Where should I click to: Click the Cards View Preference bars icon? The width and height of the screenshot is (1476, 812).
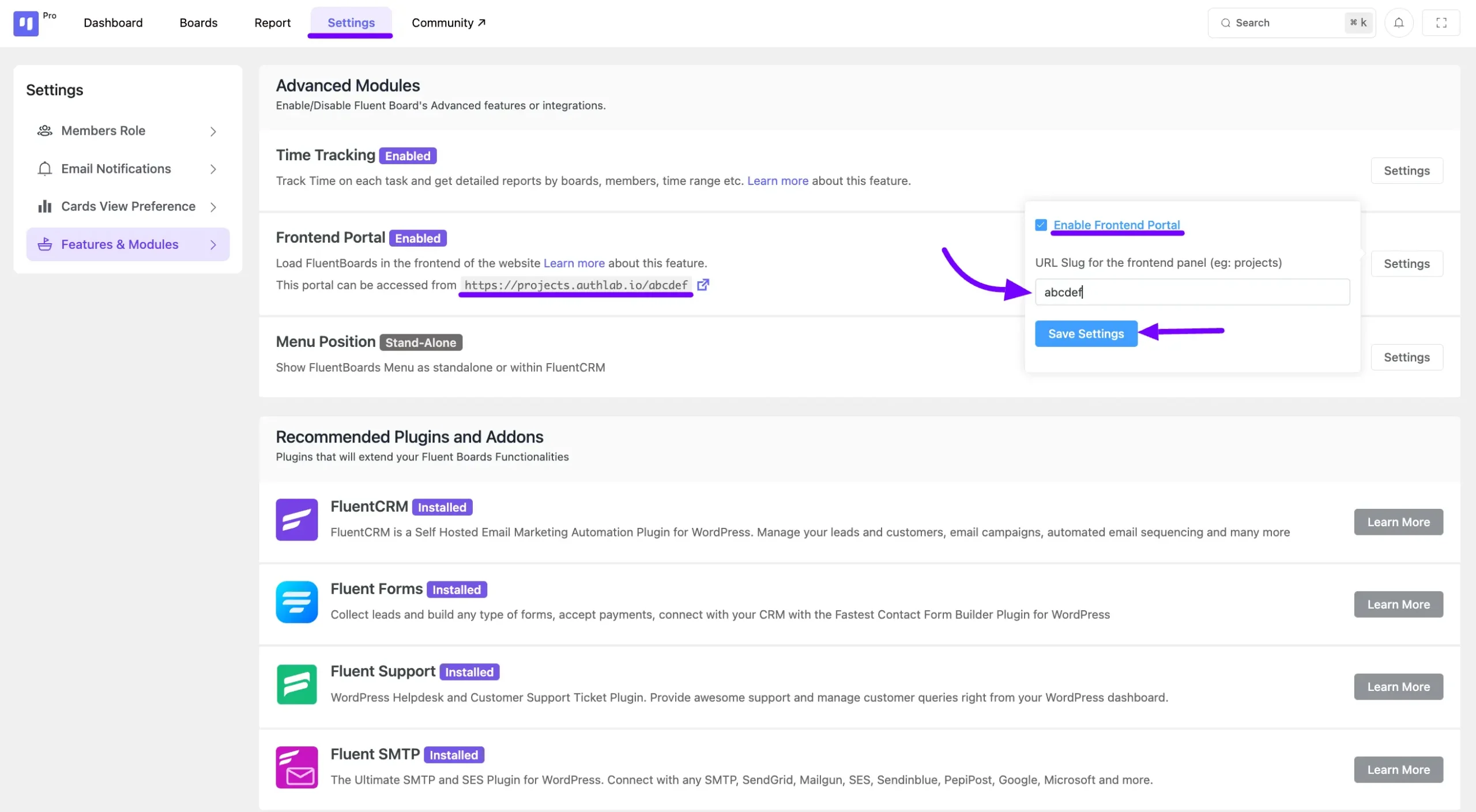(44, 206)
